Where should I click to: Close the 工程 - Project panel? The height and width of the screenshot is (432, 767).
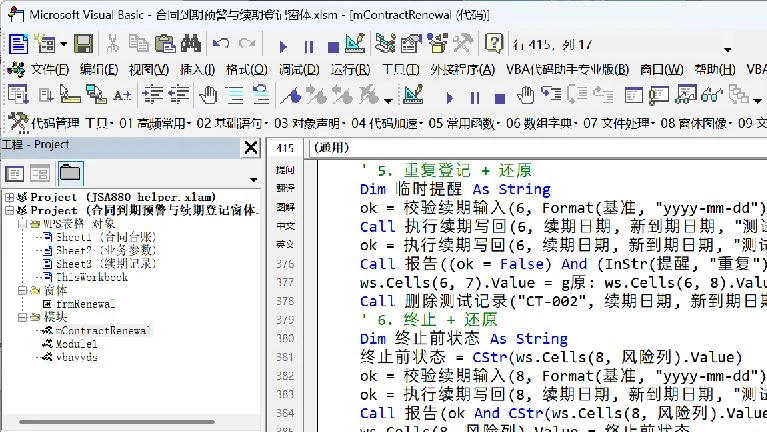pyautogui.click(x=251, y=147)
